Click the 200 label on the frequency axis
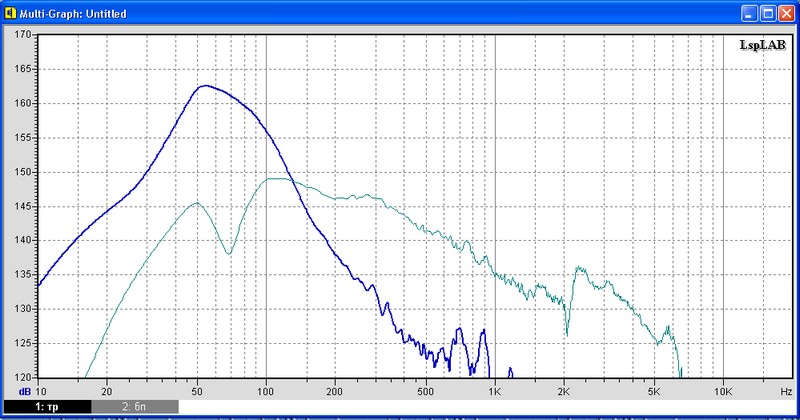Screen dimensions: 800x420 coord(334,392)
